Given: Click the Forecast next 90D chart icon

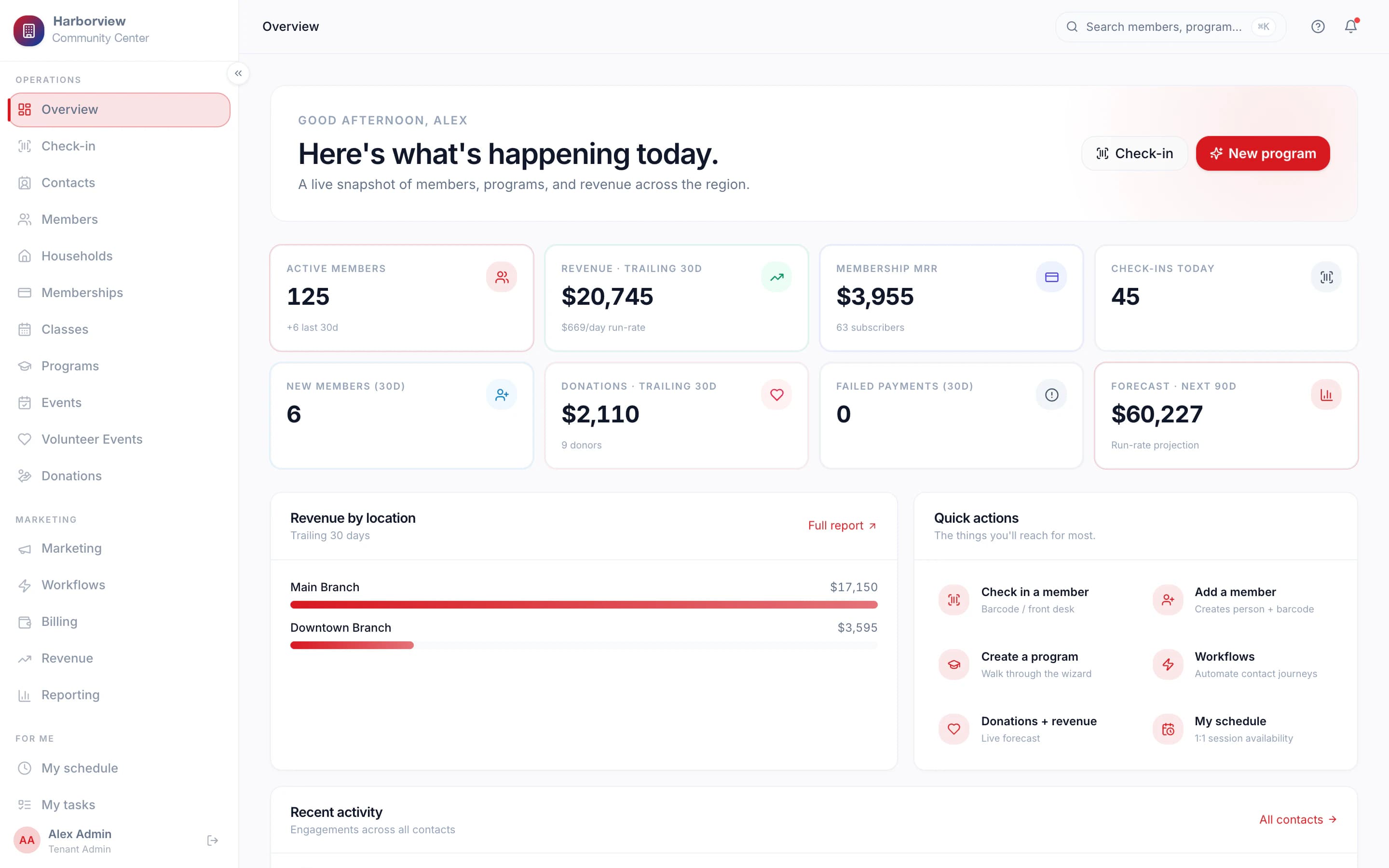Looking at the screenshot, I should [1326, 395].
